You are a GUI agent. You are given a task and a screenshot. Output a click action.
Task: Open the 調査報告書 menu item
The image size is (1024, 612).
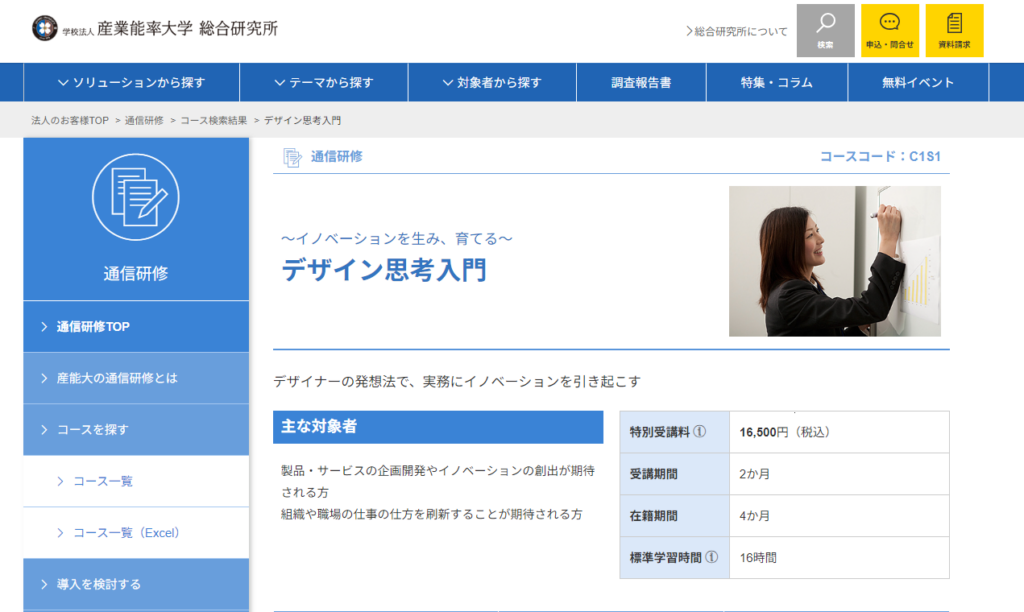click(x=641, y=83)
